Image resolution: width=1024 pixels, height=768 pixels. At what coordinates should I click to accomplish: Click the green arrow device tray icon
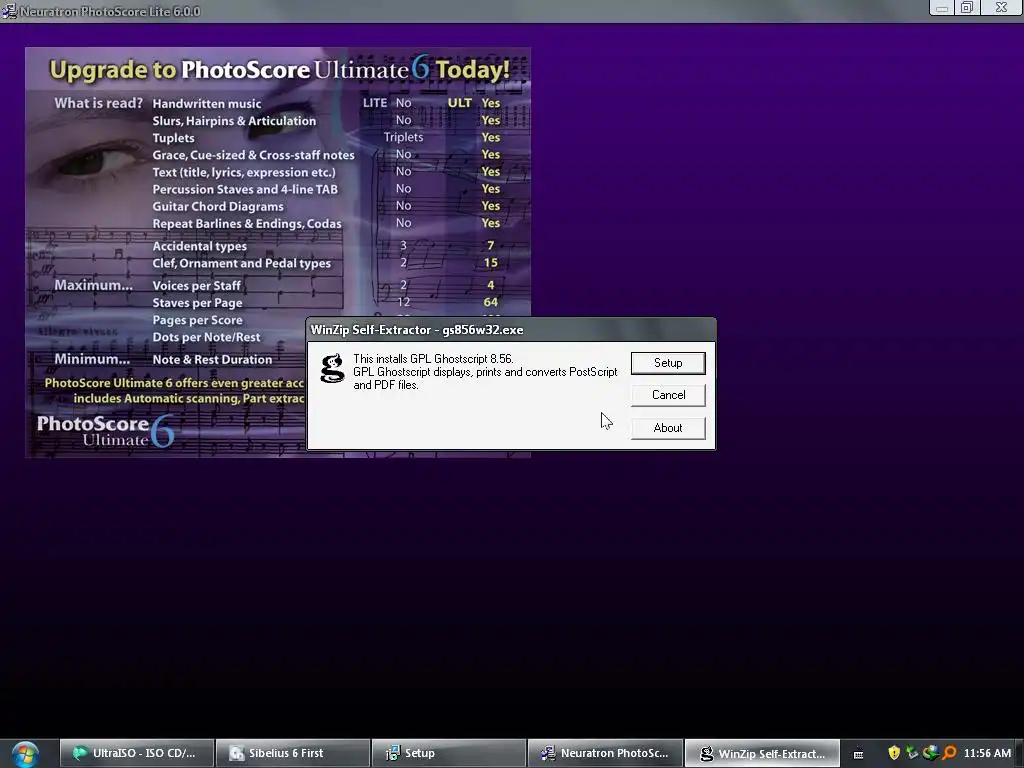point(912,753)
